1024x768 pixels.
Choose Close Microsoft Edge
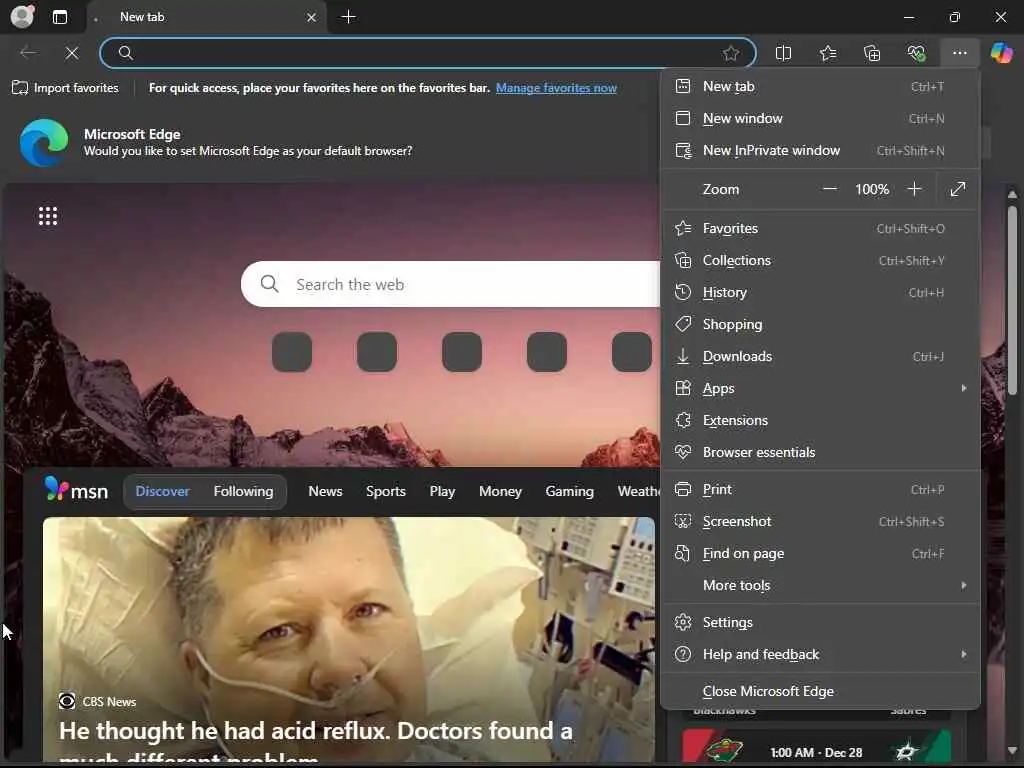pyautogui.click(x=820, y=692)
